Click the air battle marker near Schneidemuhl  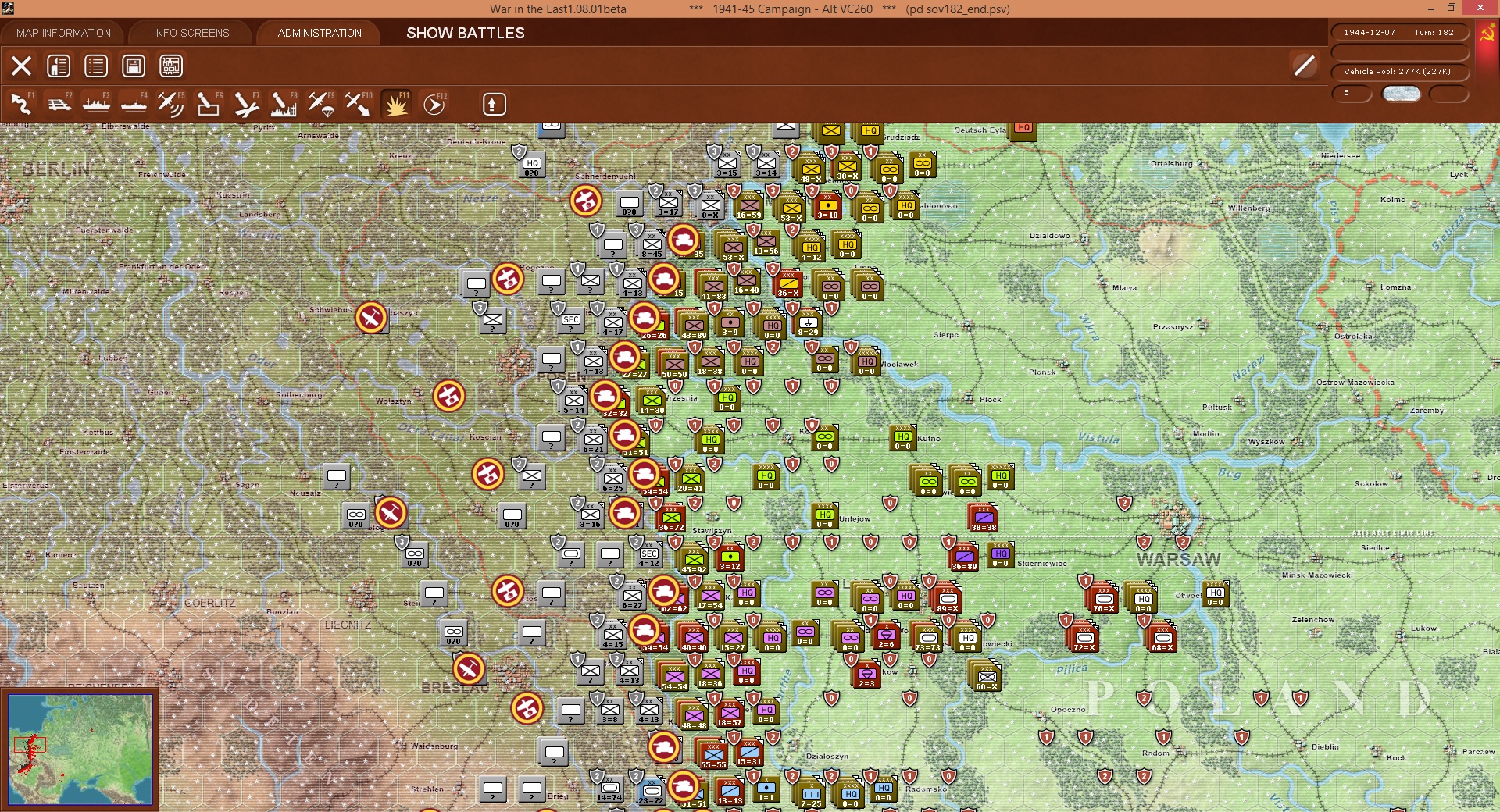tap(586, 201)
